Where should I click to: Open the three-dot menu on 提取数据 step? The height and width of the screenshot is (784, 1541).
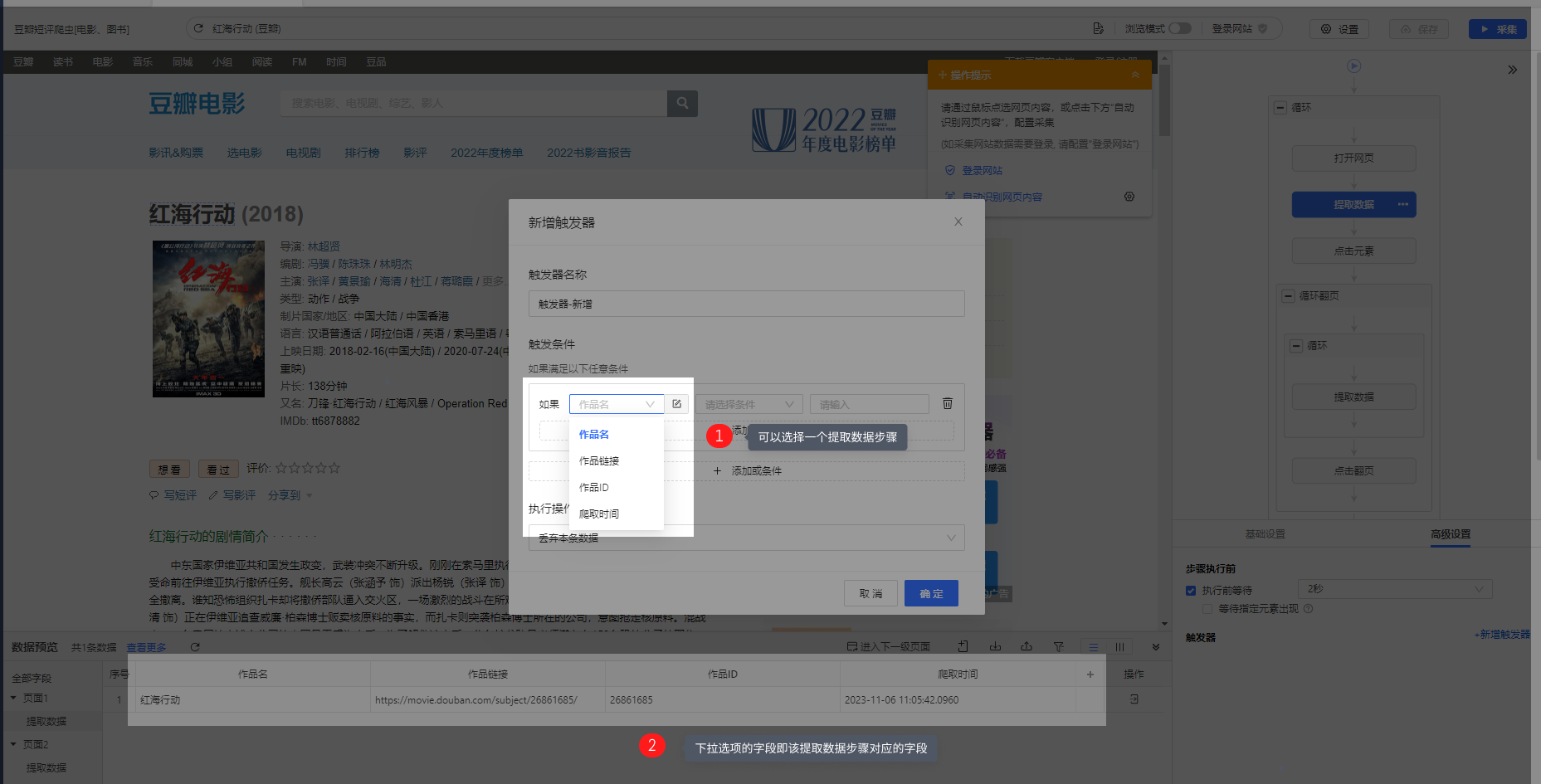pyautogui.click(x=1402, y=204)
